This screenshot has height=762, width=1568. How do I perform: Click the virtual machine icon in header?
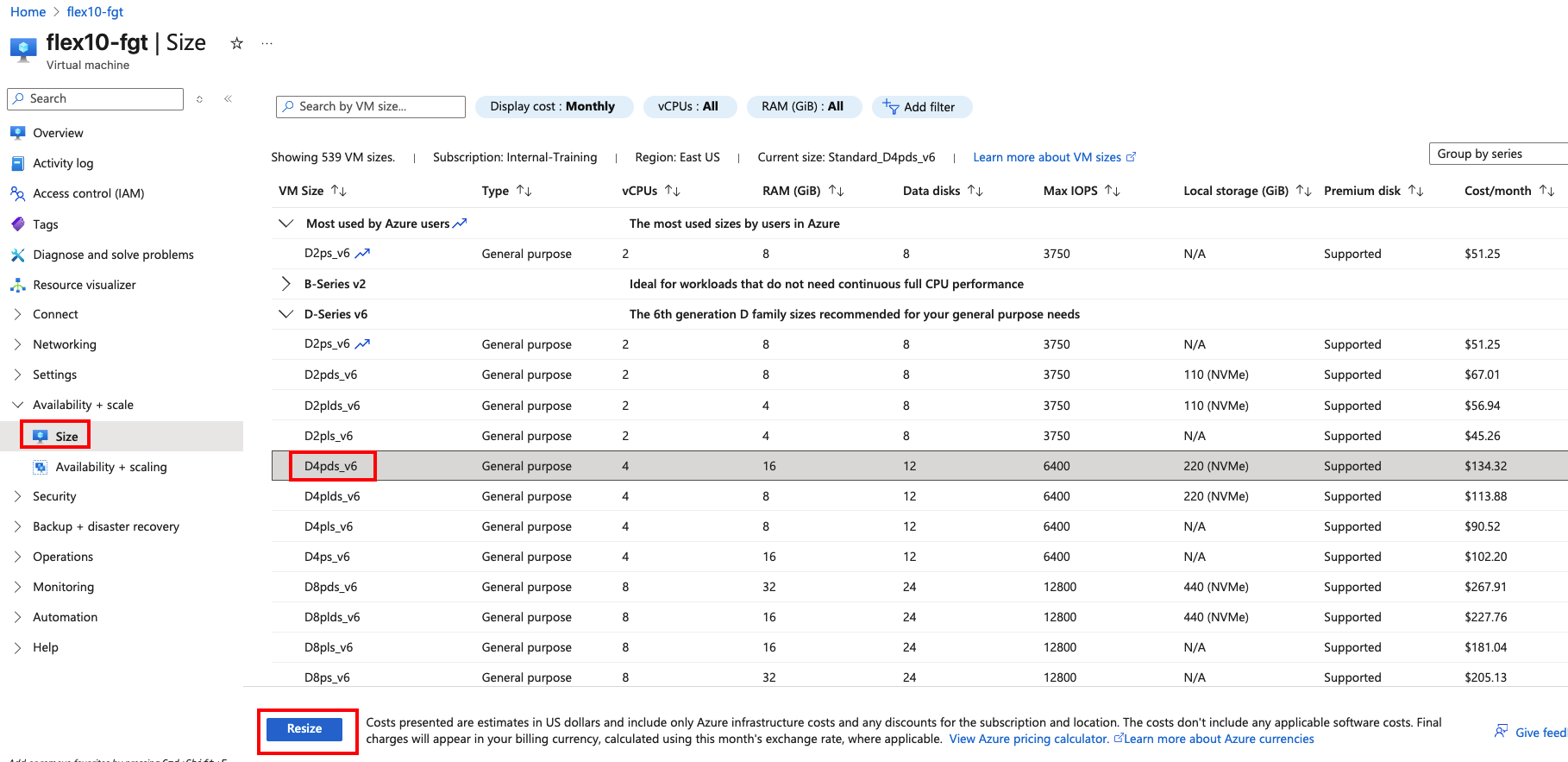coord(23,49)
